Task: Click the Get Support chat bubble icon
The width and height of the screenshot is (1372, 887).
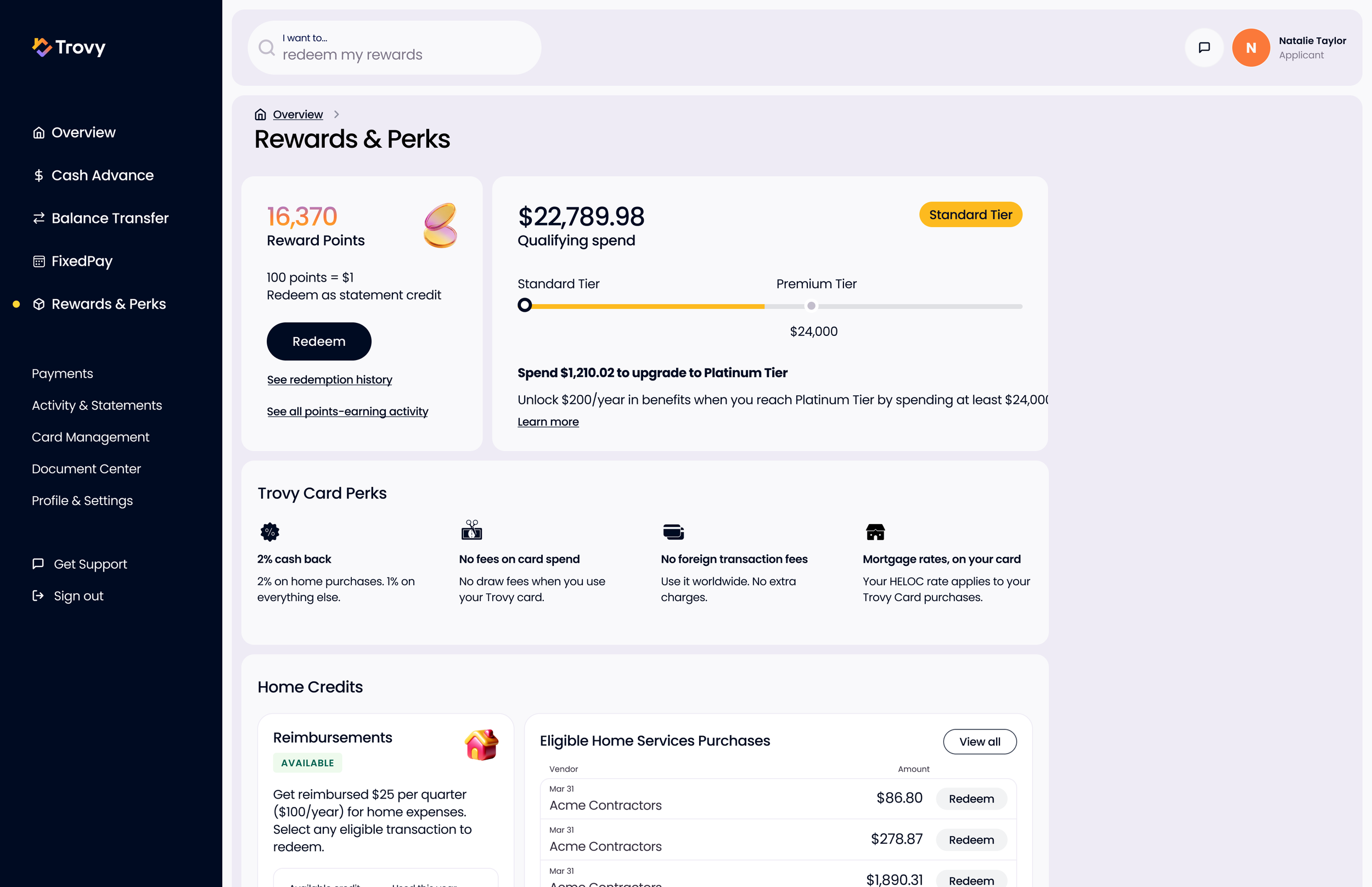Action: tap(38, 563)
